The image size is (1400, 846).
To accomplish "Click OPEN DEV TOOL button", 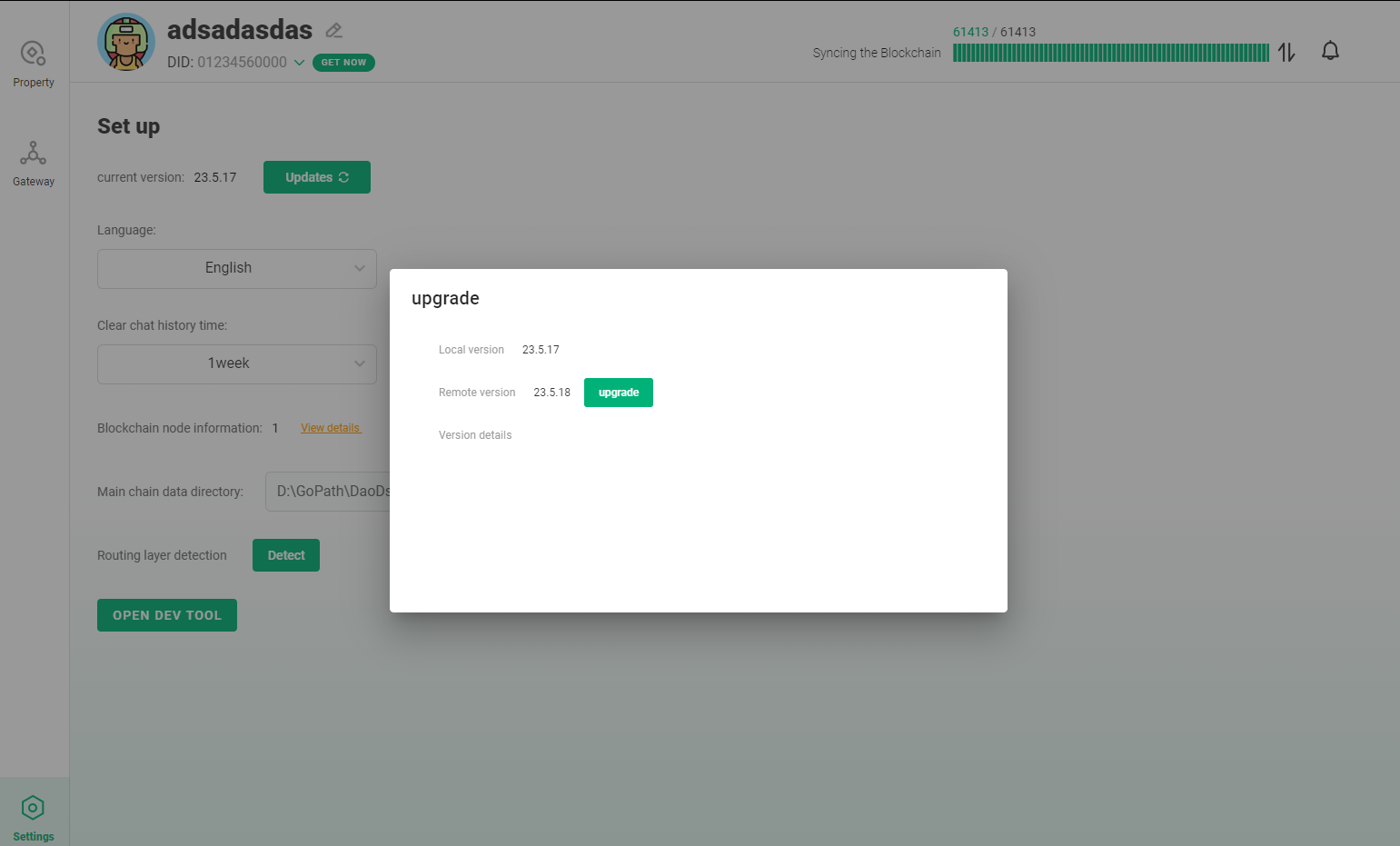I will pyautogui.click(x=167, y=615).
